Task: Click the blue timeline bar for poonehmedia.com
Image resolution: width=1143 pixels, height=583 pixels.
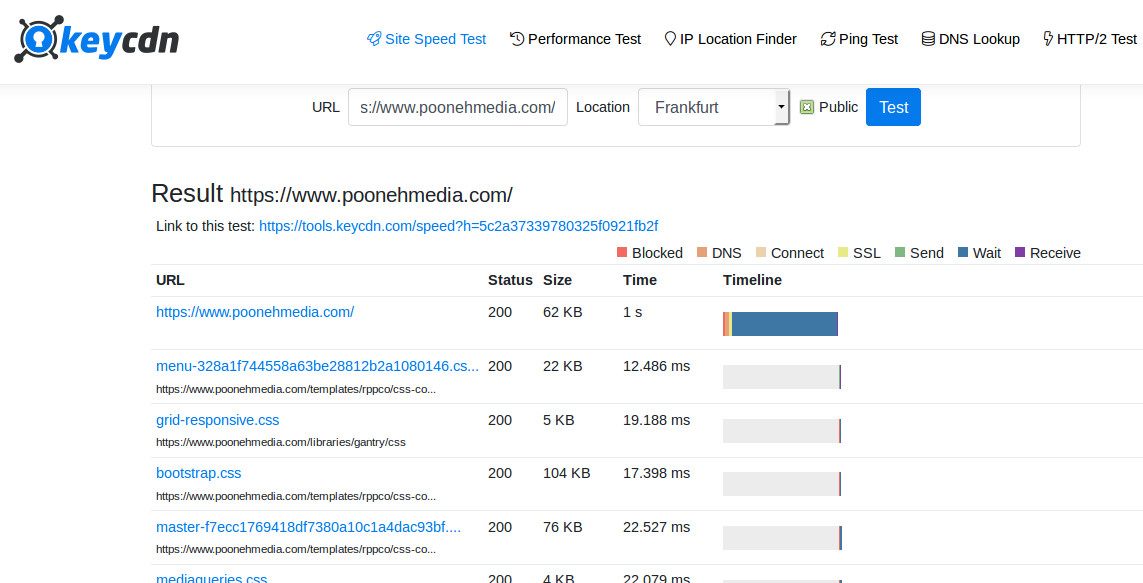Action: (x=784, y=324)
